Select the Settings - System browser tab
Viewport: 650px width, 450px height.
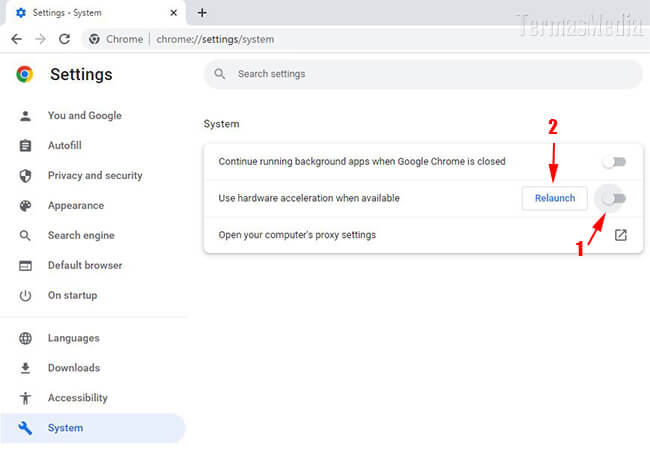[95, 13]
